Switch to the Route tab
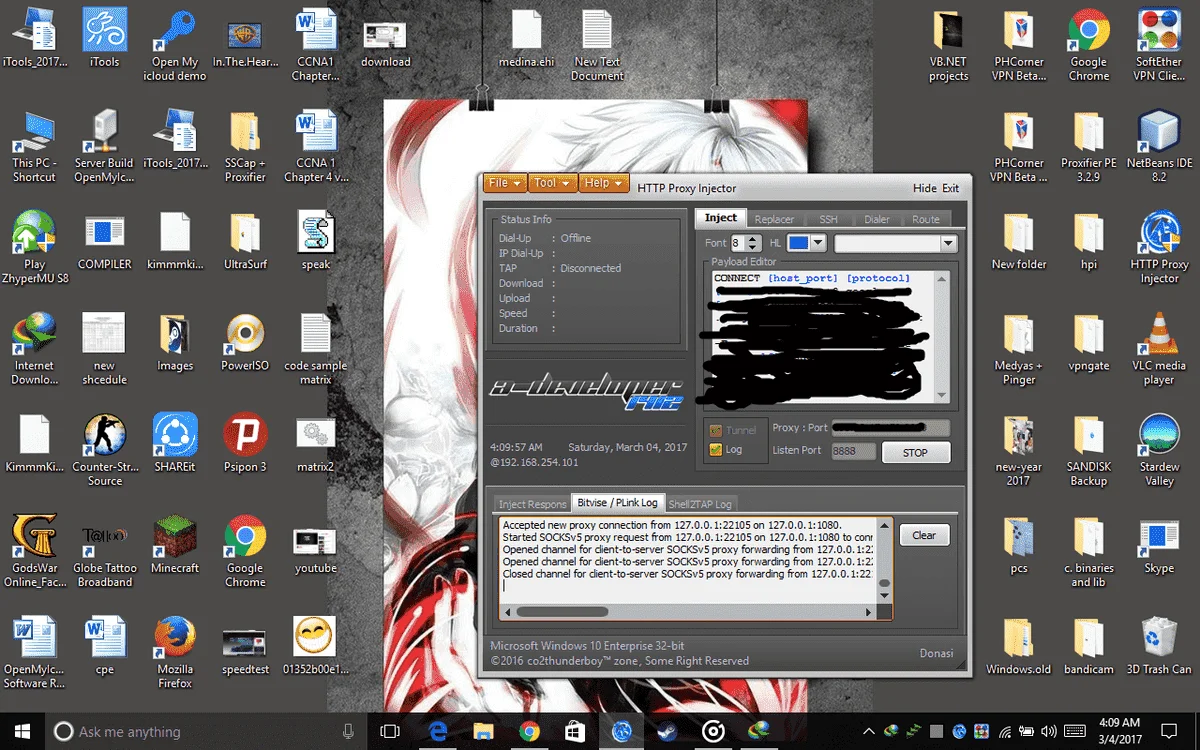 pyautogui.click(x=926, y=219)
